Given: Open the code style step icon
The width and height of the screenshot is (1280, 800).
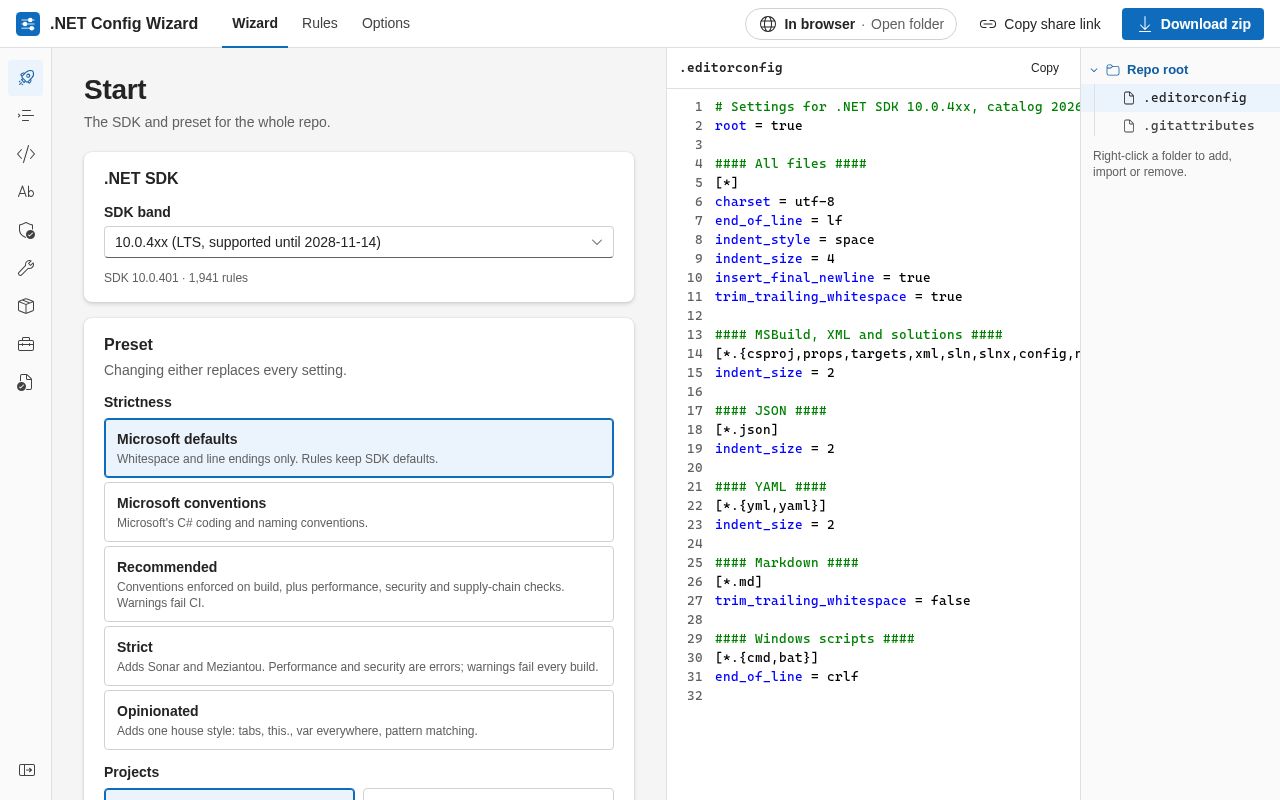Looking at the screenshot, I should (x=26, y=154).
